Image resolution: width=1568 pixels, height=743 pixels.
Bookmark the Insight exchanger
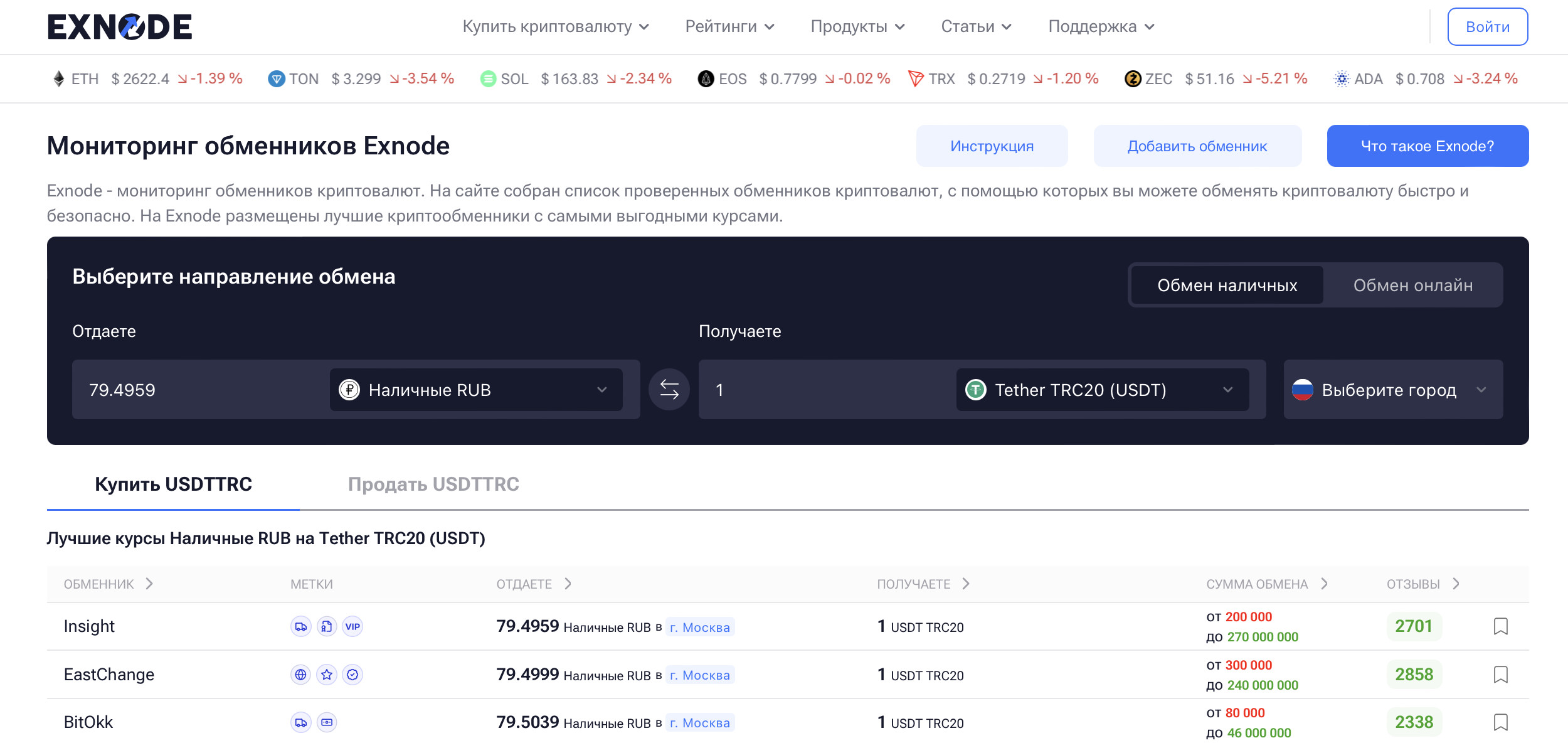pos(1500,626)
